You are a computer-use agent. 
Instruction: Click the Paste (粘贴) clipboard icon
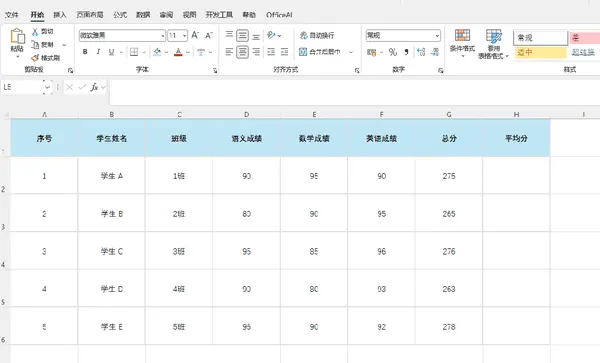coord(17,37)
